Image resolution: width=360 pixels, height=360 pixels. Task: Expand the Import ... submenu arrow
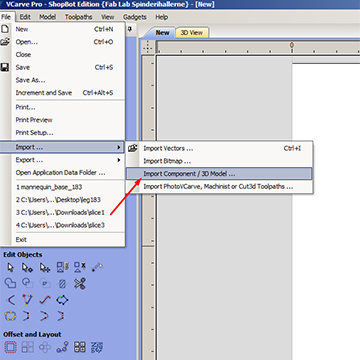(x=119, y=147)
